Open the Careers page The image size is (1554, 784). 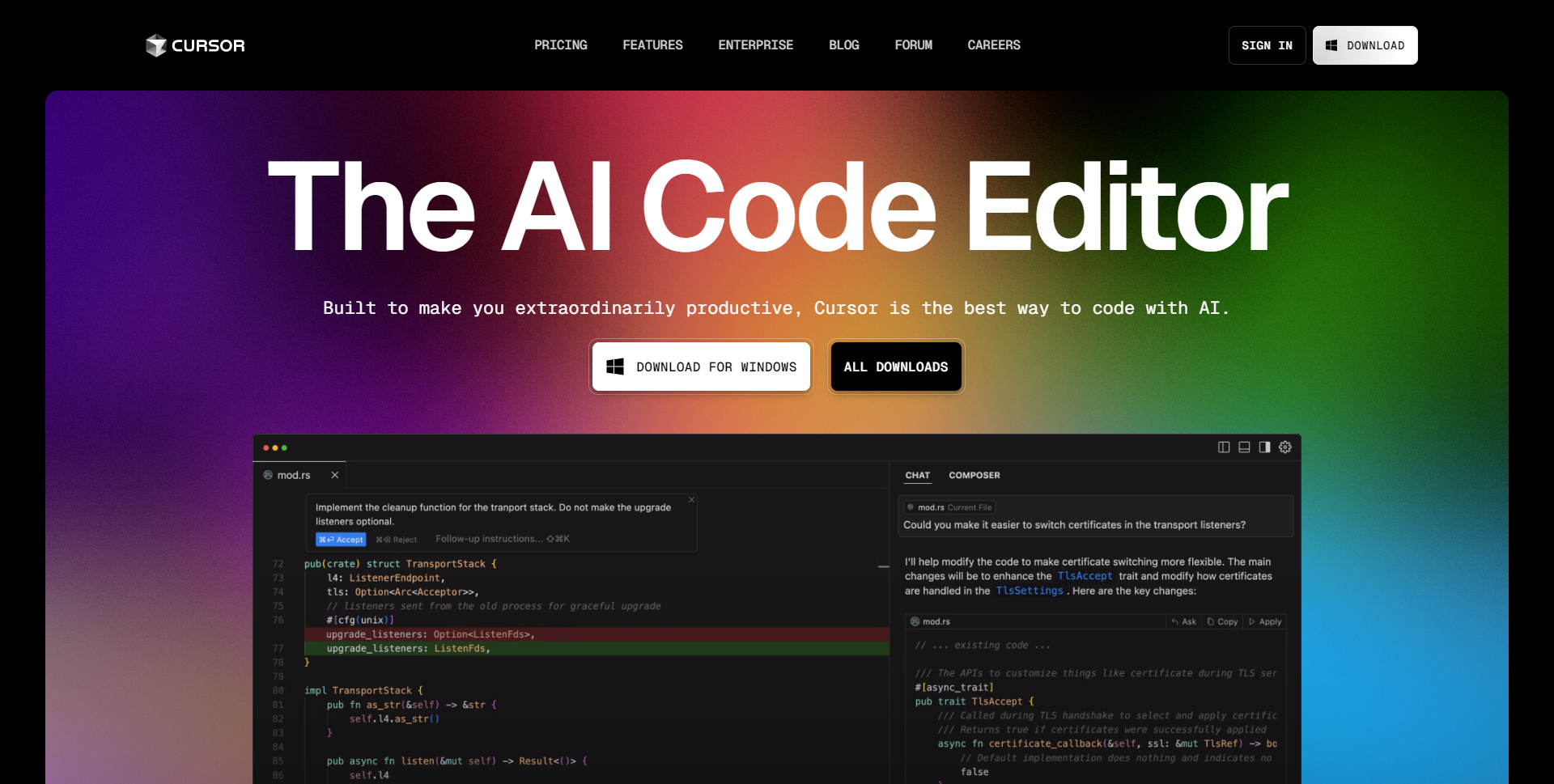pos(994,45)
